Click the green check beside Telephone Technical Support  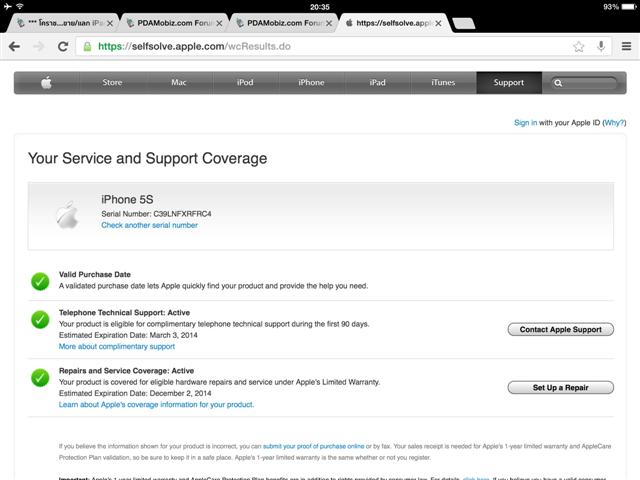(x=40, y=320)
